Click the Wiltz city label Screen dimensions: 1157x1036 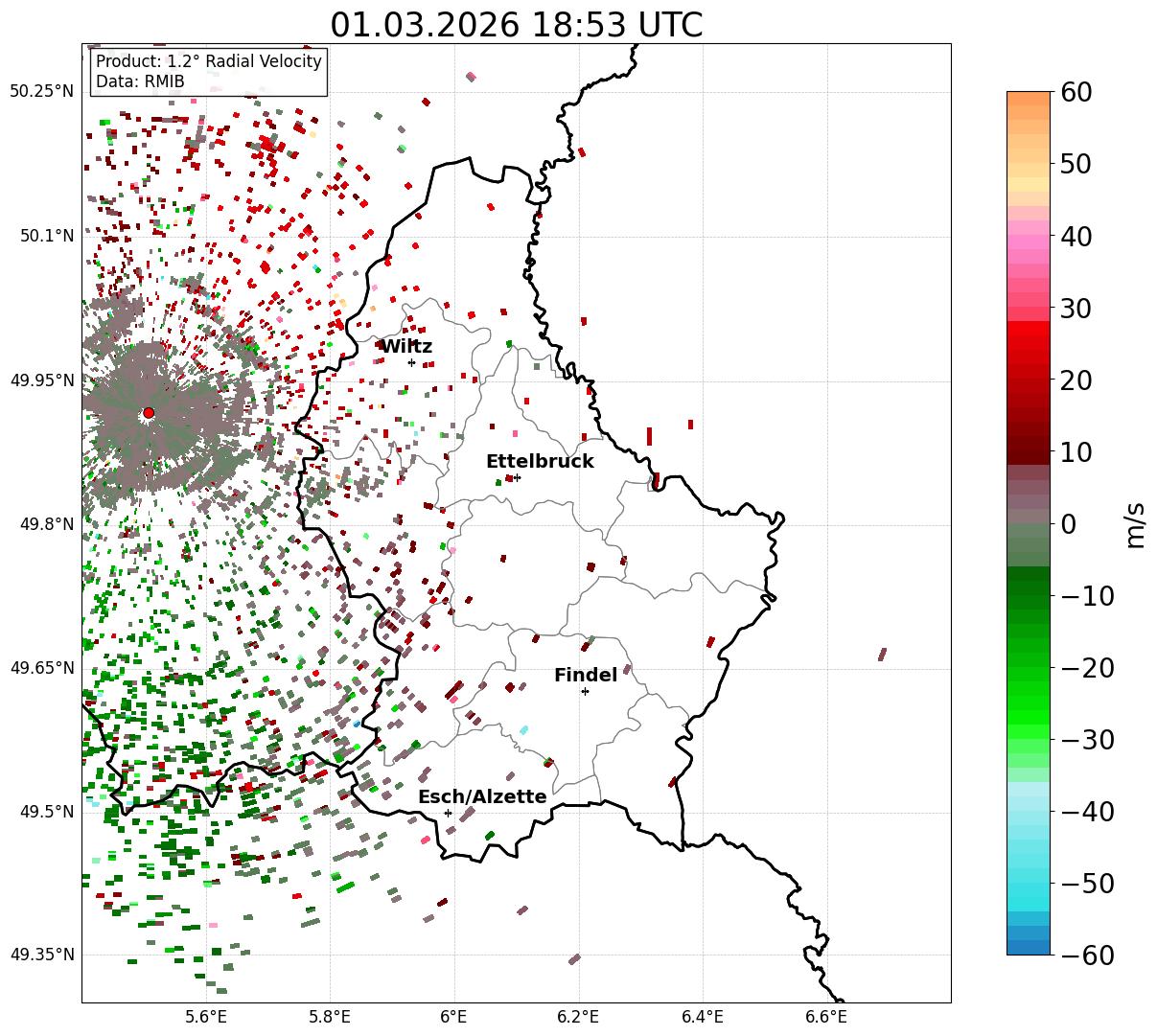tap(406, 347)
